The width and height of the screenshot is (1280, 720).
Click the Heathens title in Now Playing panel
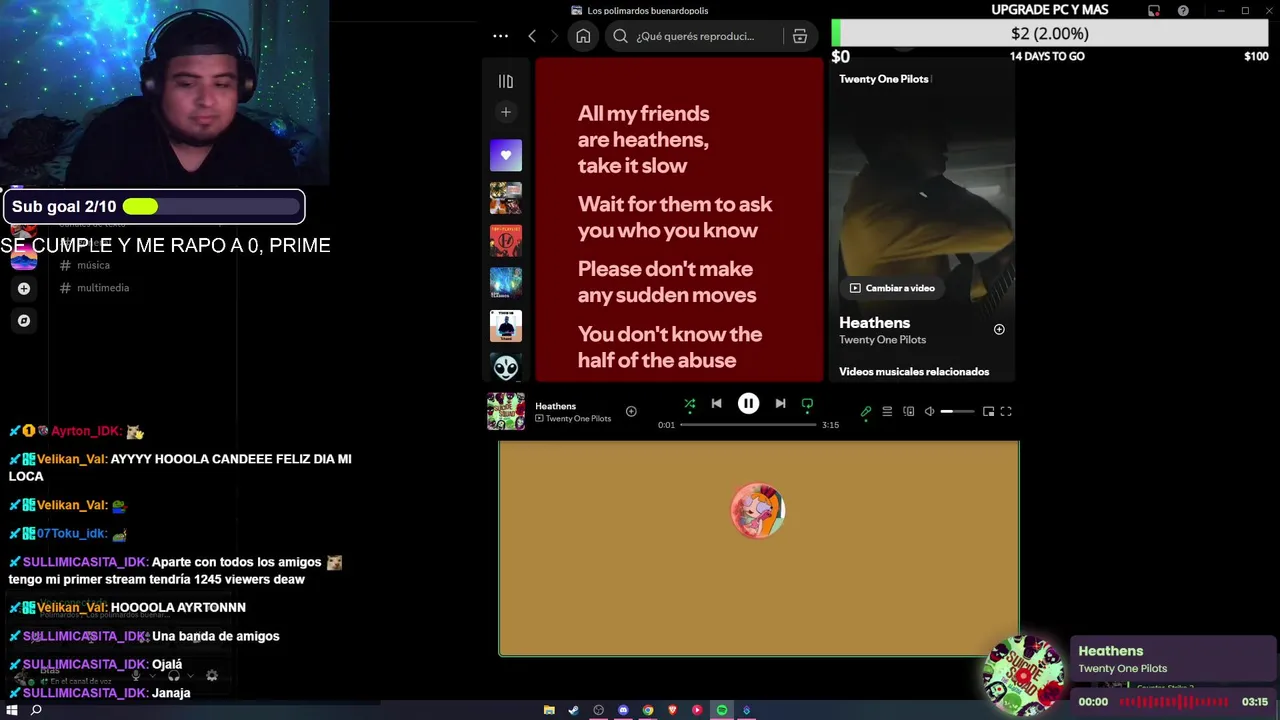click(874, 322)
